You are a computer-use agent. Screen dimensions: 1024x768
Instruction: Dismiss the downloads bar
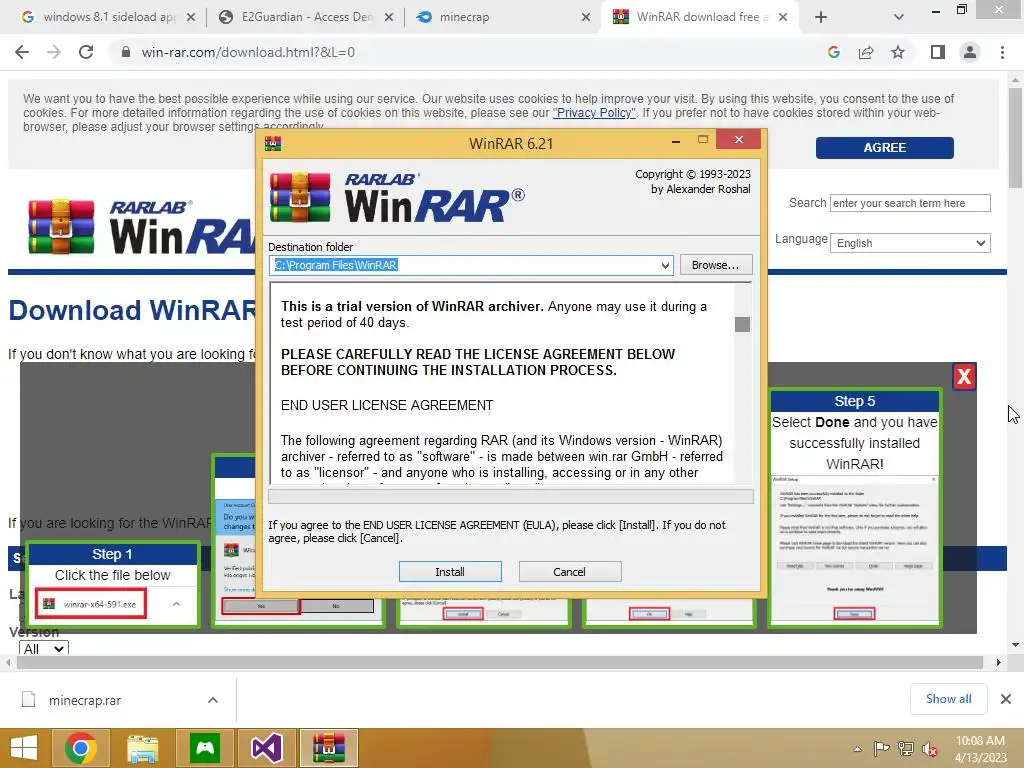(1006, 699)
